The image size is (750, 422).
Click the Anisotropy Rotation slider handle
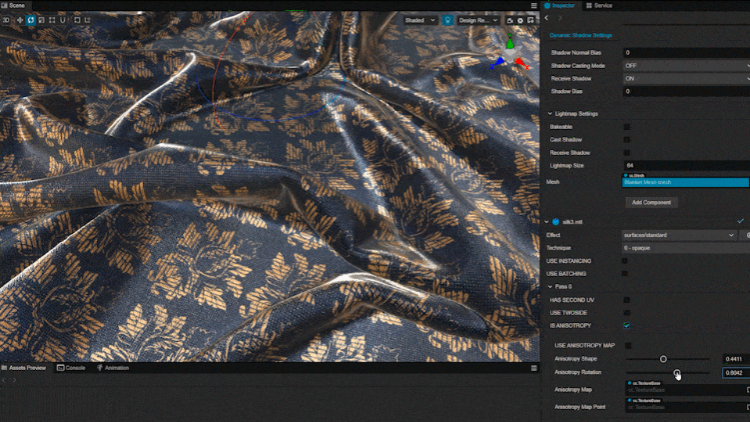coord(676,372)
